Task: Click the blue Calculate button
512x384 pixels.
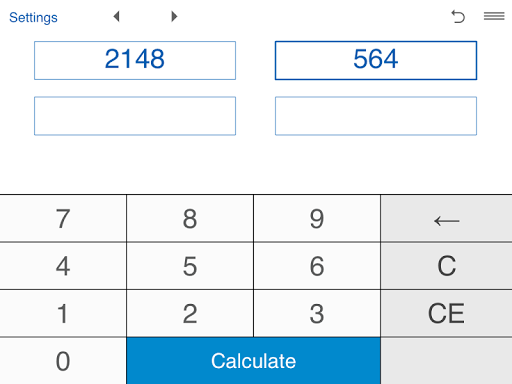Action: tap(254, 361)
